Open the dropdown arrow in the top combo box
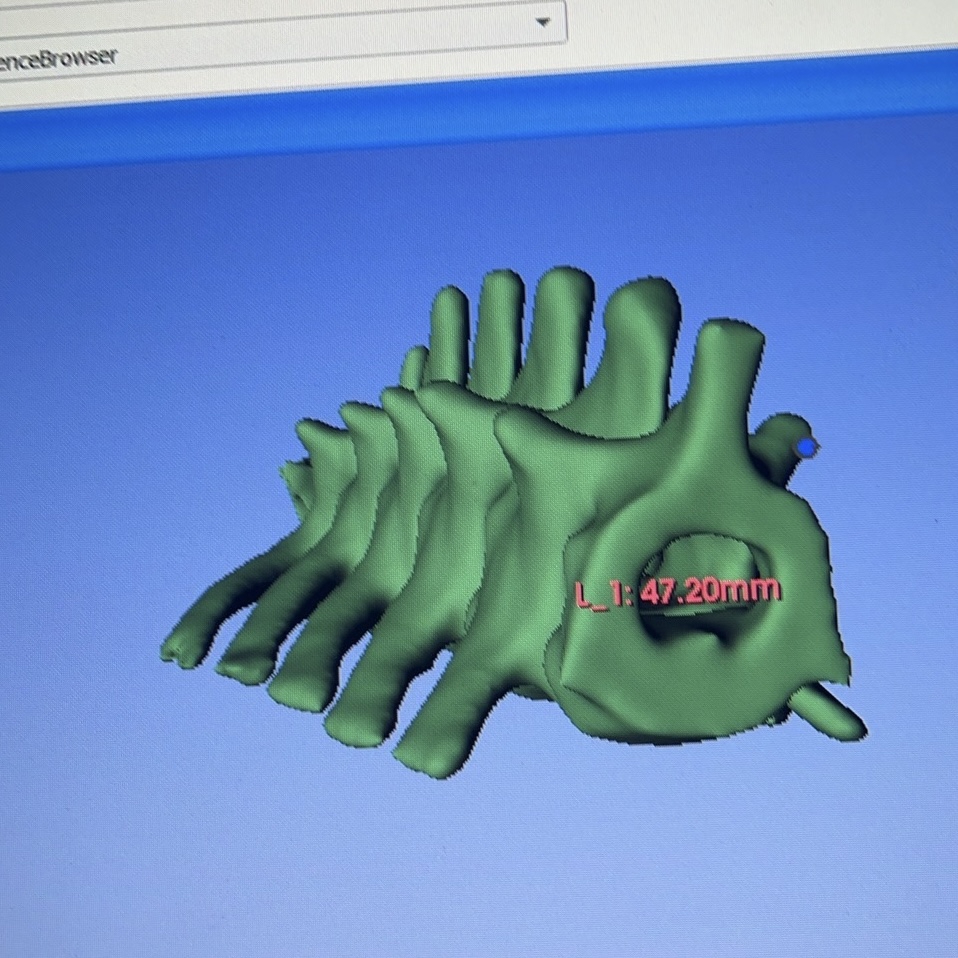 [x=543, y=22]
